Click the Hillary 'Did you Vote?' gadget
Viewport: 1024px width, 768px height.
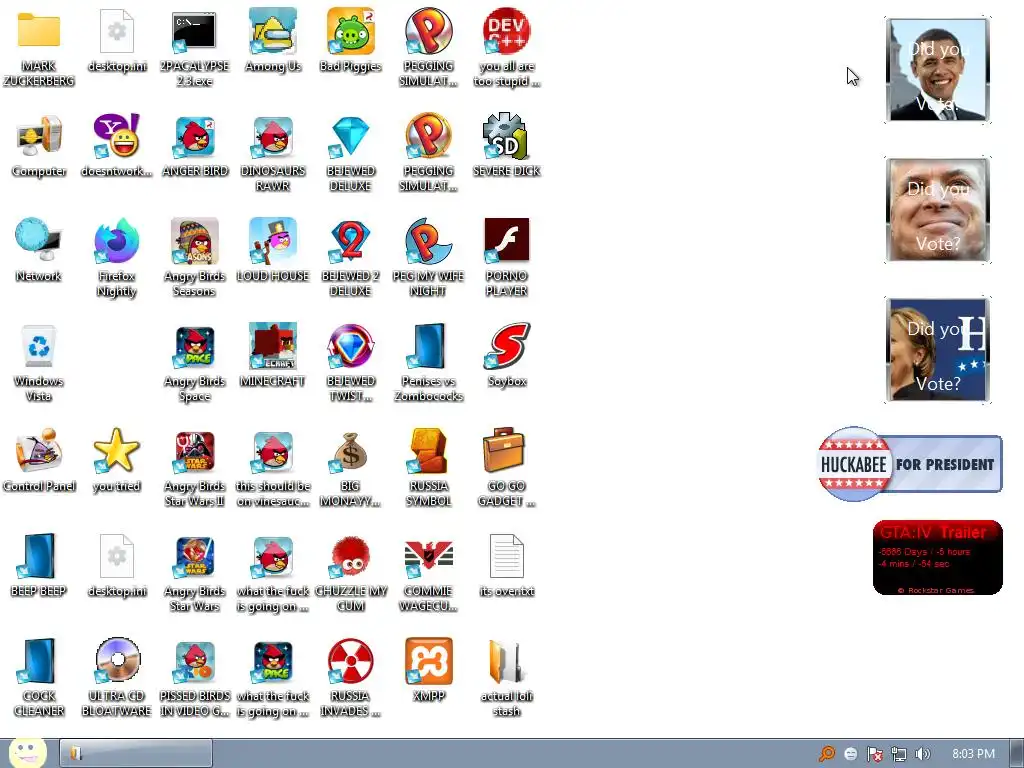point(938,349)
